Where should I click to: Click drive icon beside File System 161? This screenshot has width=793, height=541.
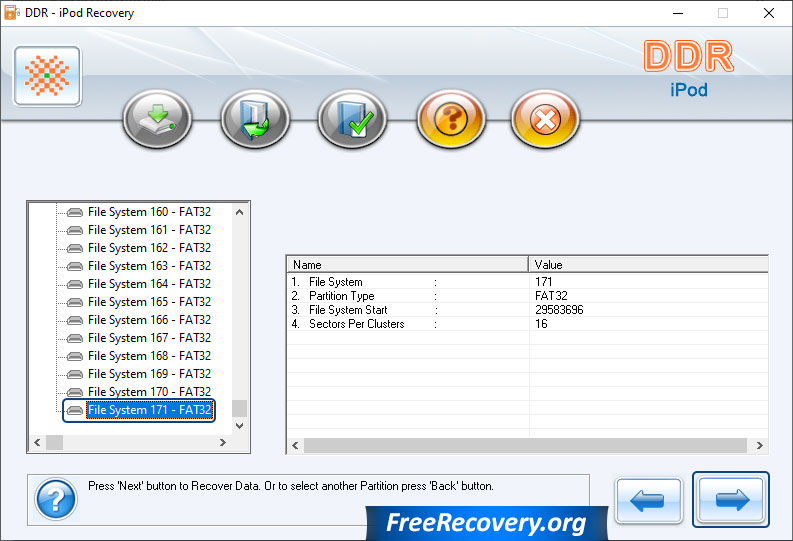tap(75, 231)
